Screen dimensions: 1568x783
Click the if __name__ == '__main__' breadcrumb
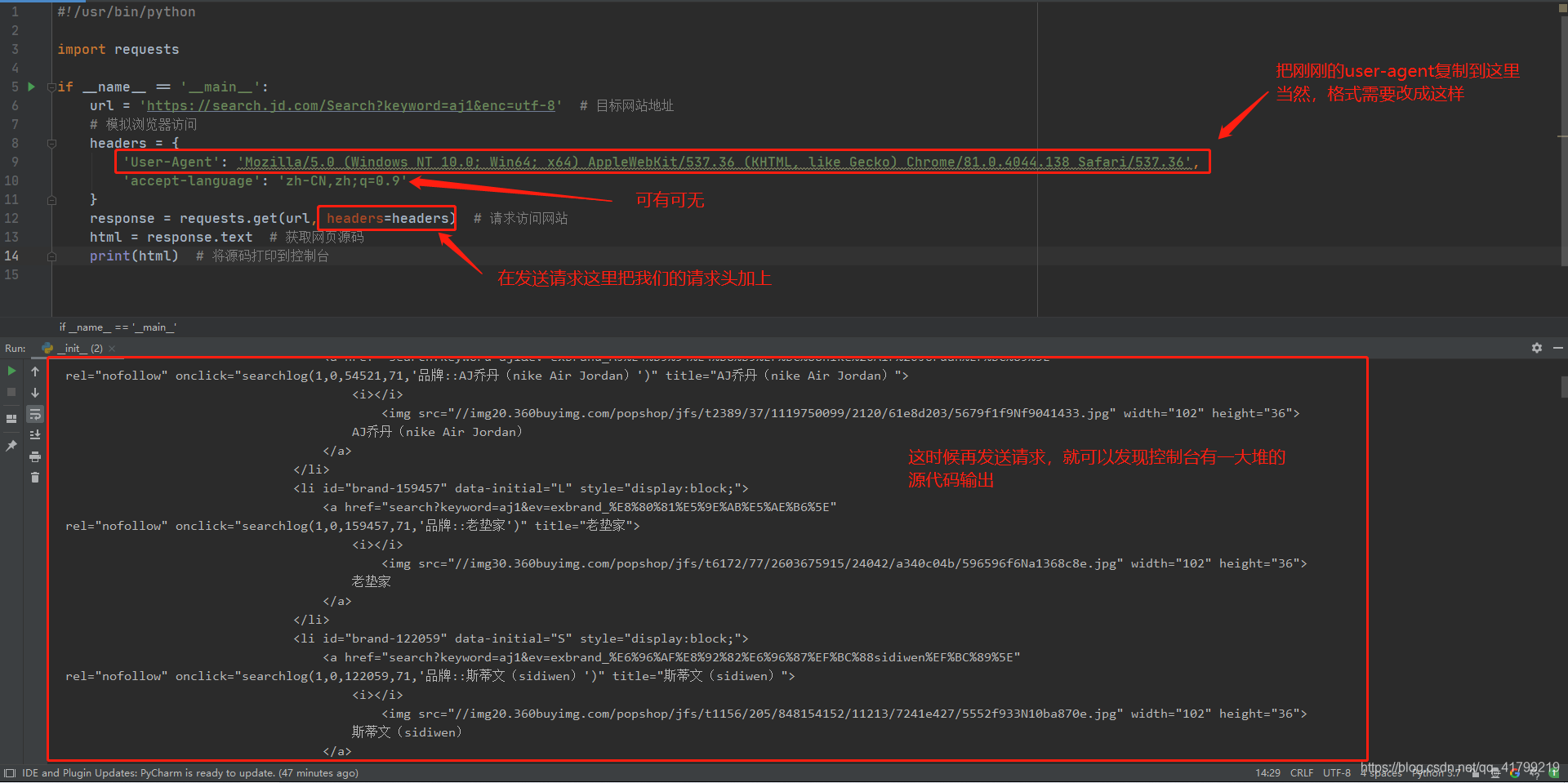coord(118,327)
